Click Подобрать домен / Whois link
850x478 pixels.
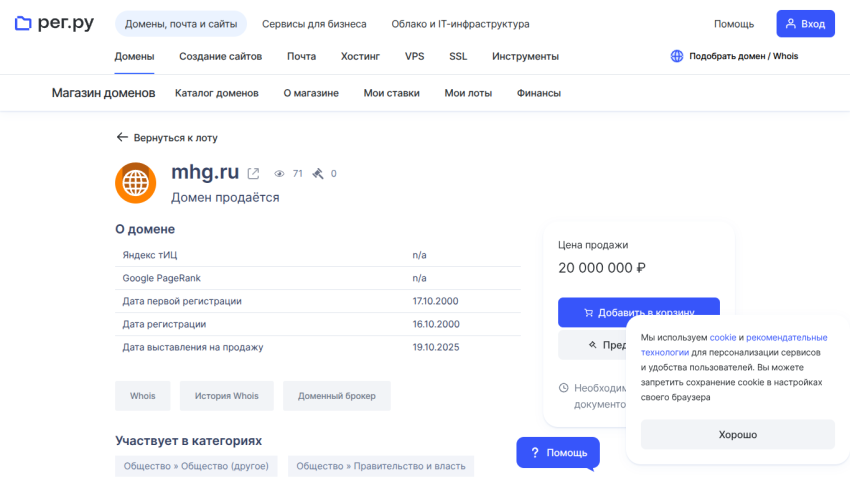[x=744, y=56]
